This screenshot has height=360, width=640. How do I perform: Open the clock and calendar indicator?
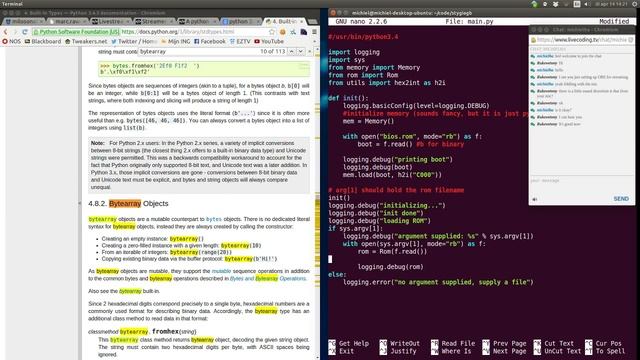point(611,4)
